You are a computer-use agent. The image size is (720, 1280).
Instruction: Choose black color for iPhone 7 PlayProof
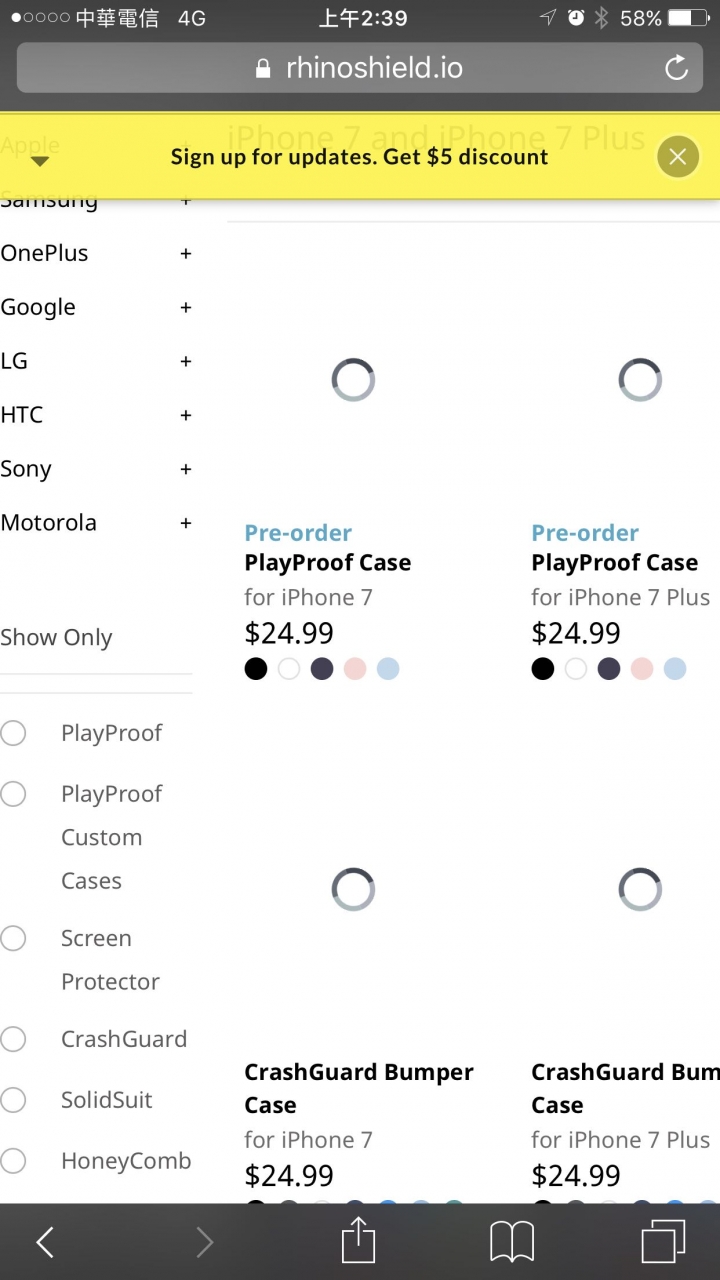(256, 669)
